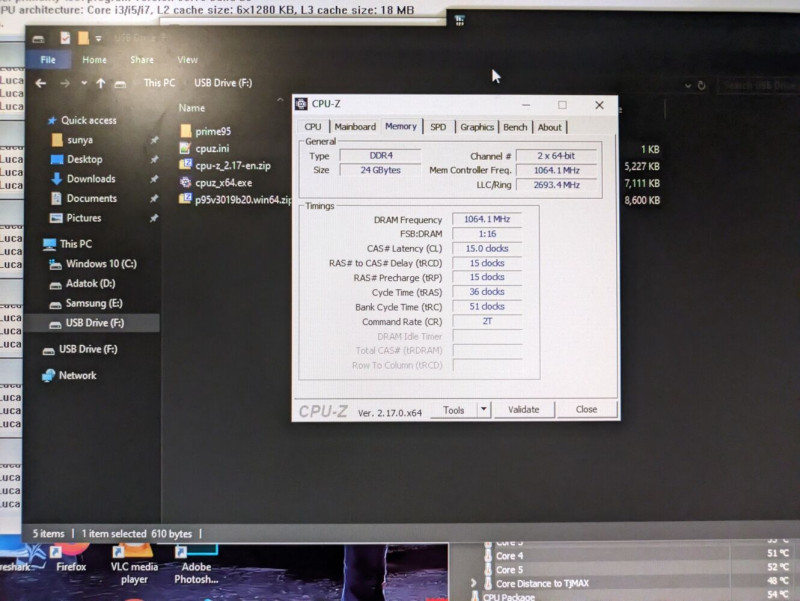Switch to the Mainboard tab
Screen dimensions: 800x601
point(355,127)
